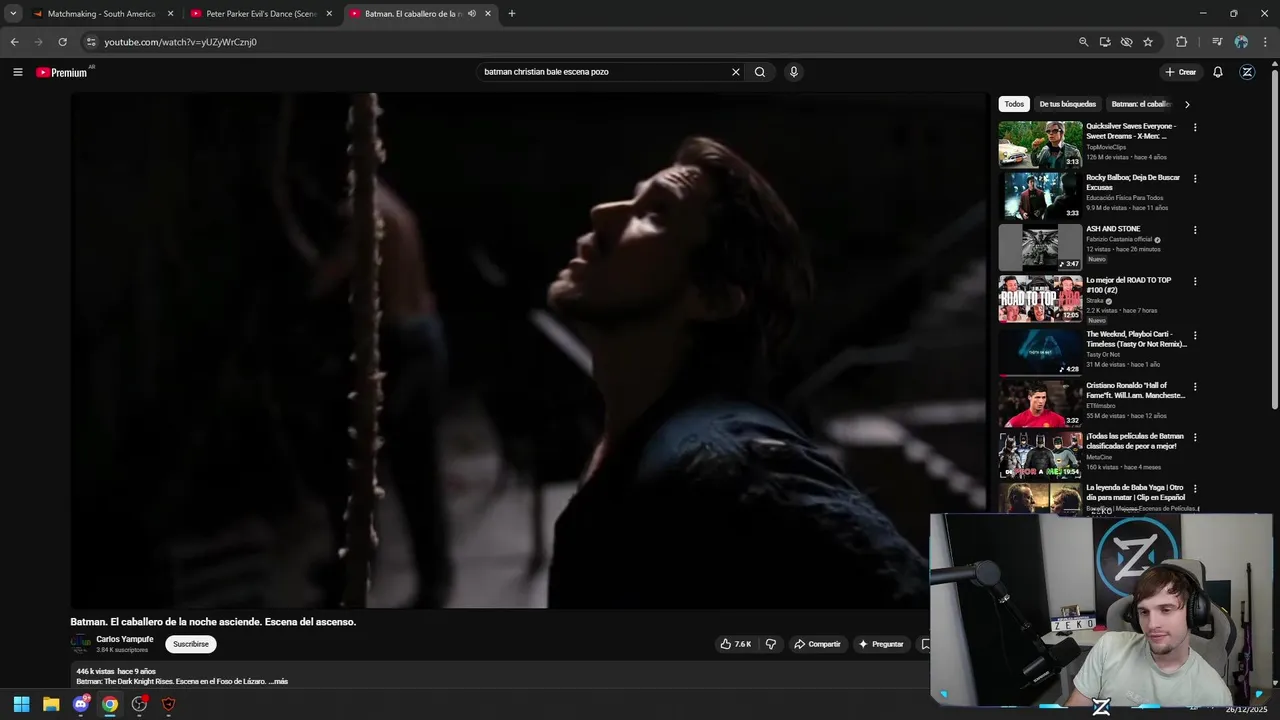
Task: Open Chrome profile avatar
Action: coord(1241,42)
